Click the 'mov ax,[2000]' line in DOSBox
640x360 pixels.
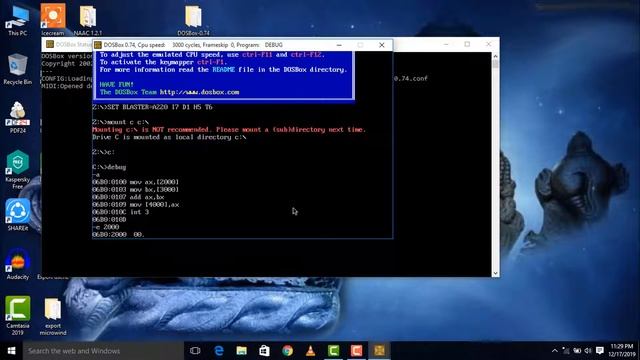136,182
